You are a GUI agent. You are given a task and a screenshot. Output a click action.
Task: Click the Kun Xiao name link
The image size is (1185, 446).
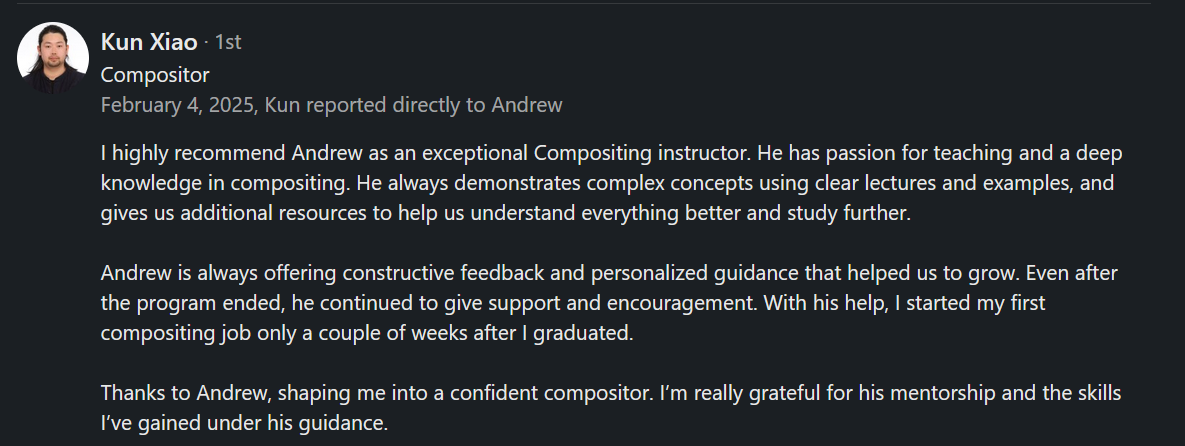[x=149, y=42]
